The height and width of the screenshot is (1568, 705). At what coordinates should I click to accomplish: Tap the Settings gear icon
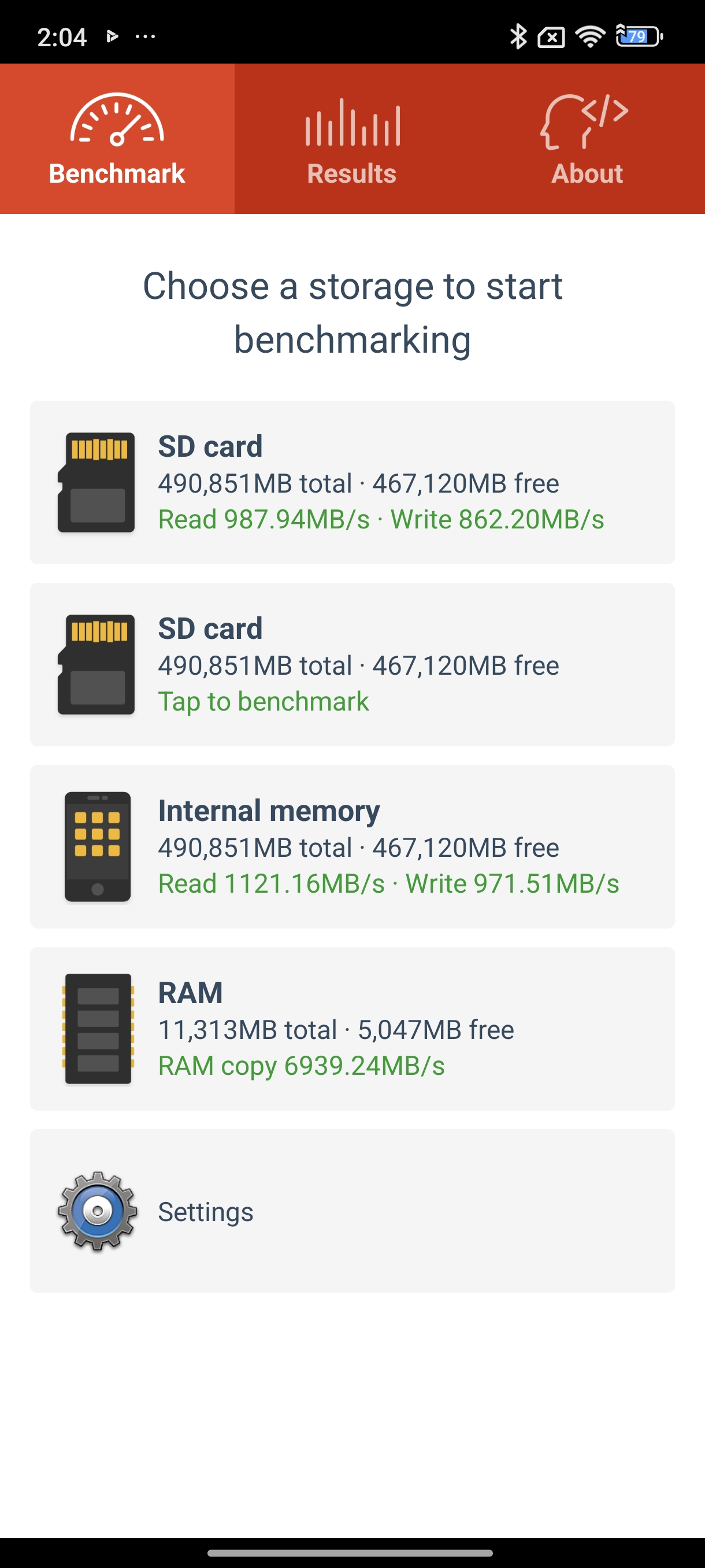click(97, 1211)
